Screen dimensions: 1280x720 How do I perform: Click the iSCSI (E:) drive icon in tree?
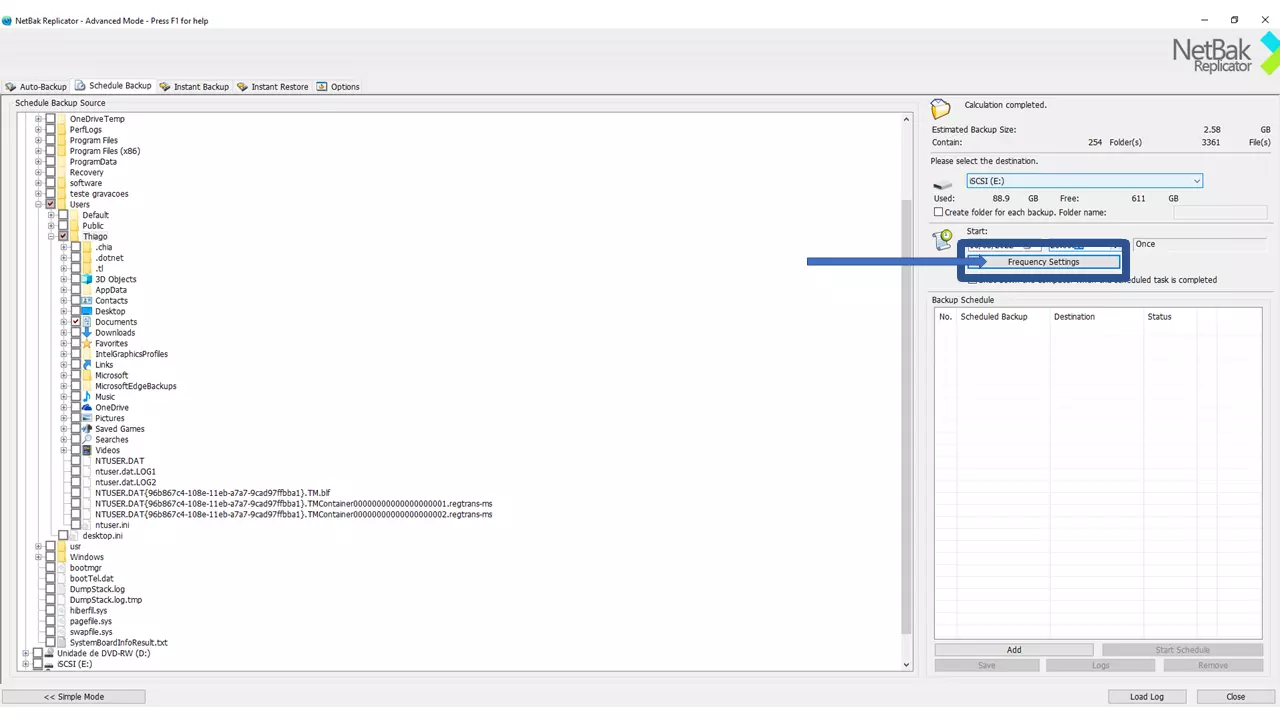(x=49, y=664)
